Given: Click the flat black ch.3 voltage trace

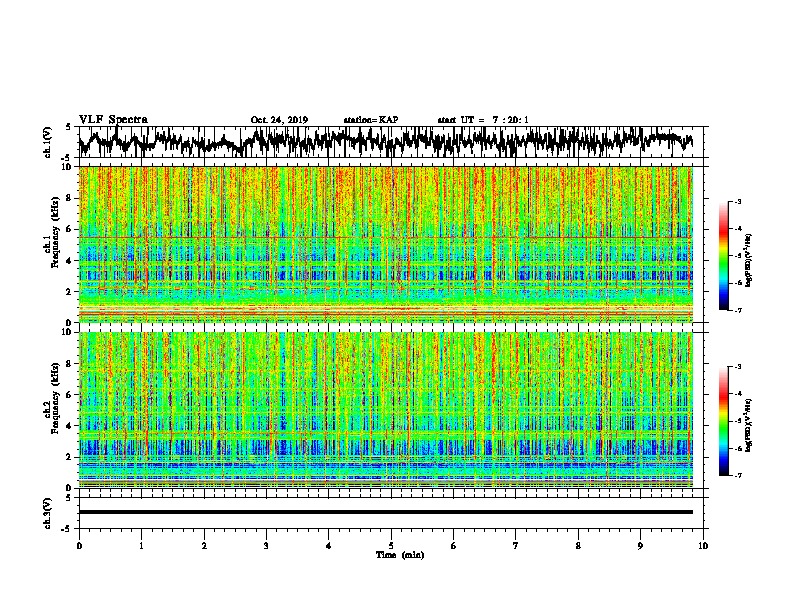Looking at the screenshot, I should [x=386, y=512].
